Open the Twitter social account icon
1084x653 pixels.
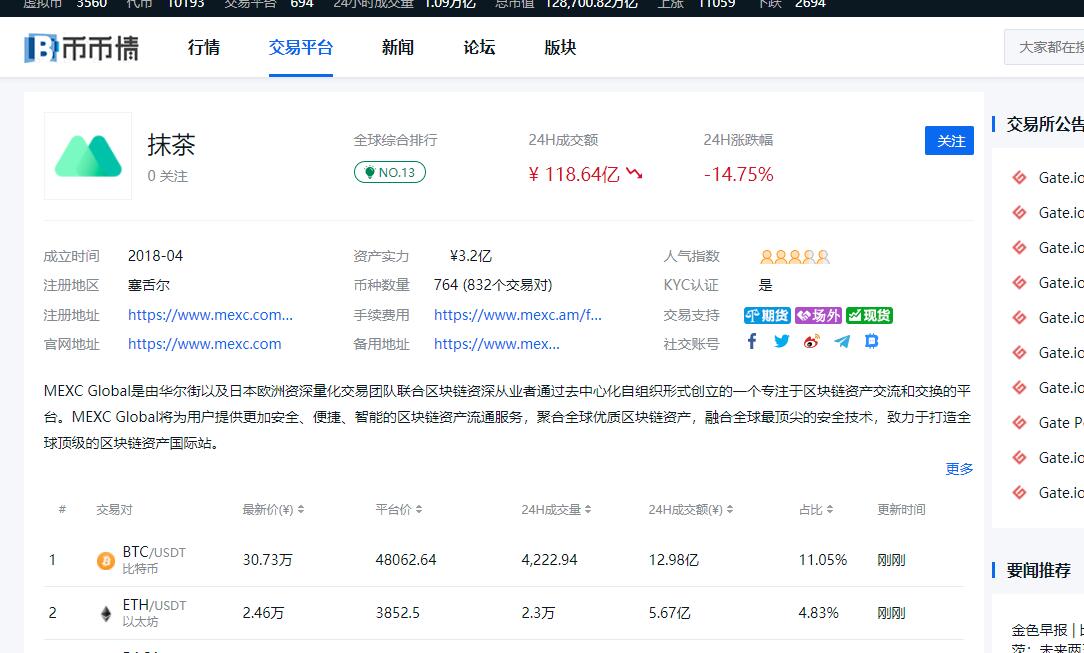[782, 341]
